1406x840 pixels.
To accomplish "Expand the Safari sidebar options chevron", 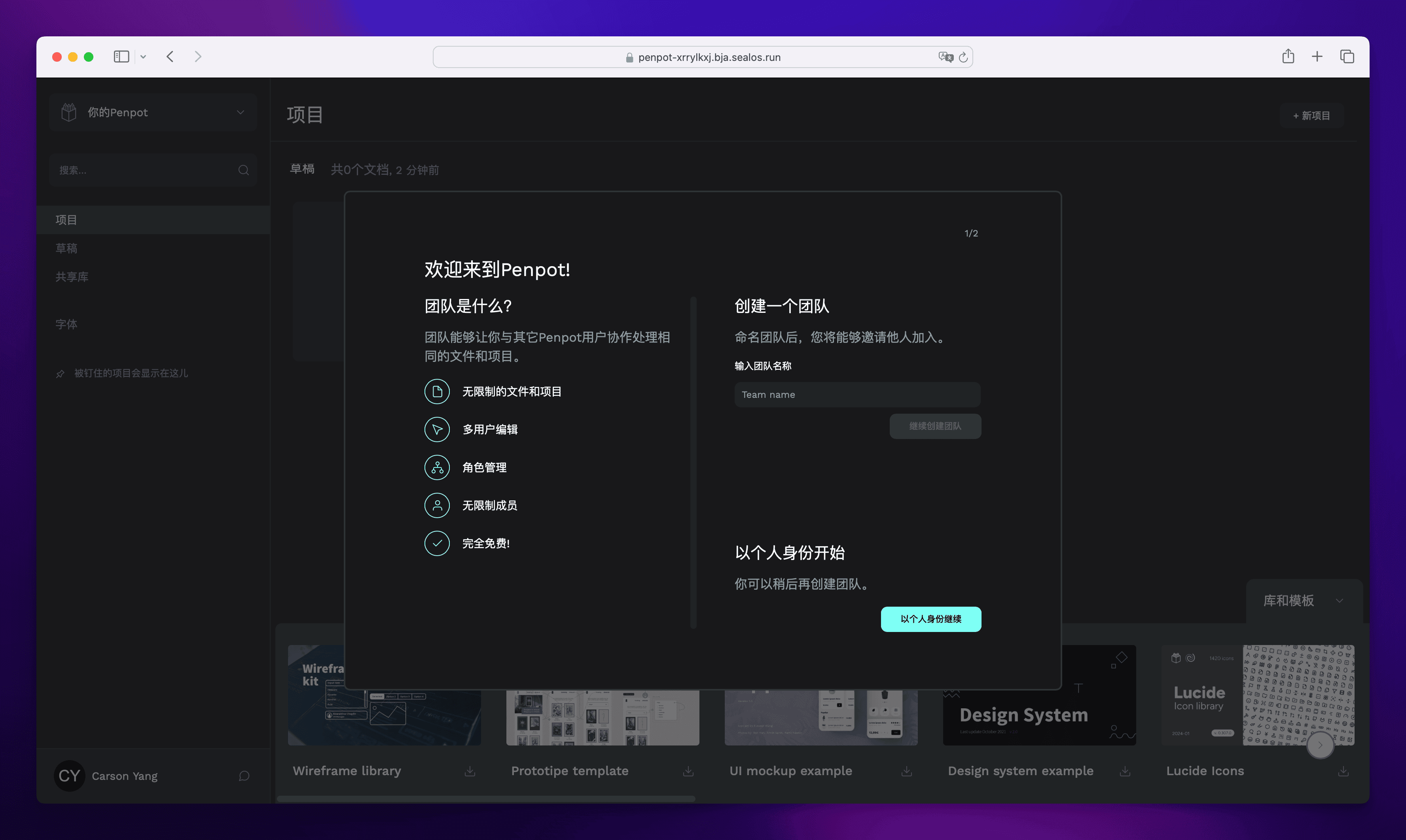I will coord(143,57).
